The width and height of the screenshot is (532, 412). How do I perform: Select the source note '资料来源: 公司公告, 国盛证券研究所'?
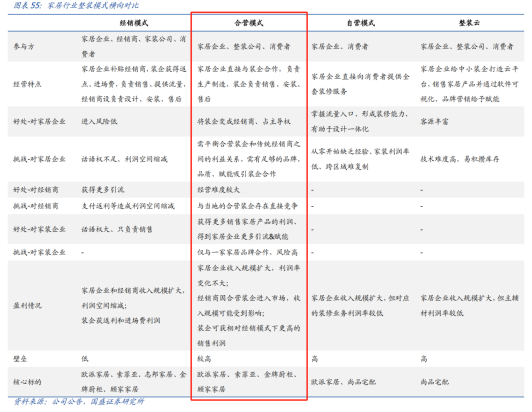point(79,402)
